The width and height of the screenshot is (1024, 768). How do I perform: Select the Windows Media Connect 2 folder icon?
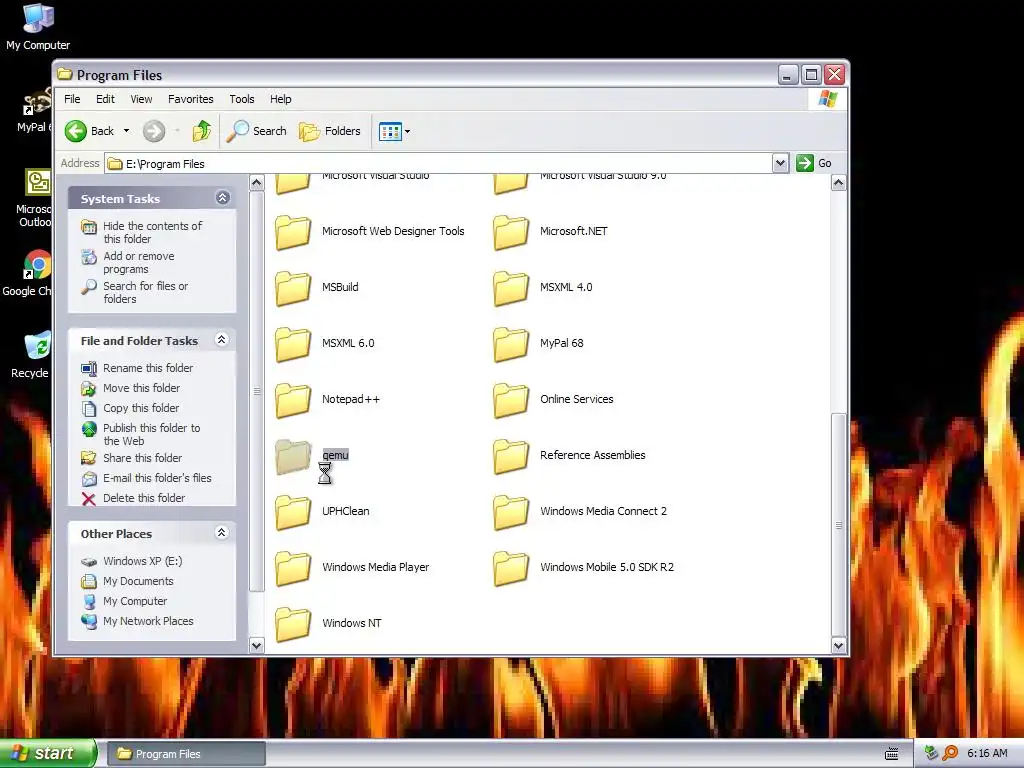511,513
